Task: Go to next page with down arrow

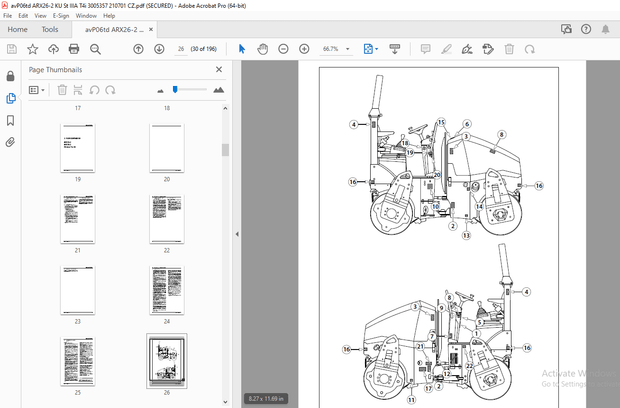Action: click(x=159, y=49)
